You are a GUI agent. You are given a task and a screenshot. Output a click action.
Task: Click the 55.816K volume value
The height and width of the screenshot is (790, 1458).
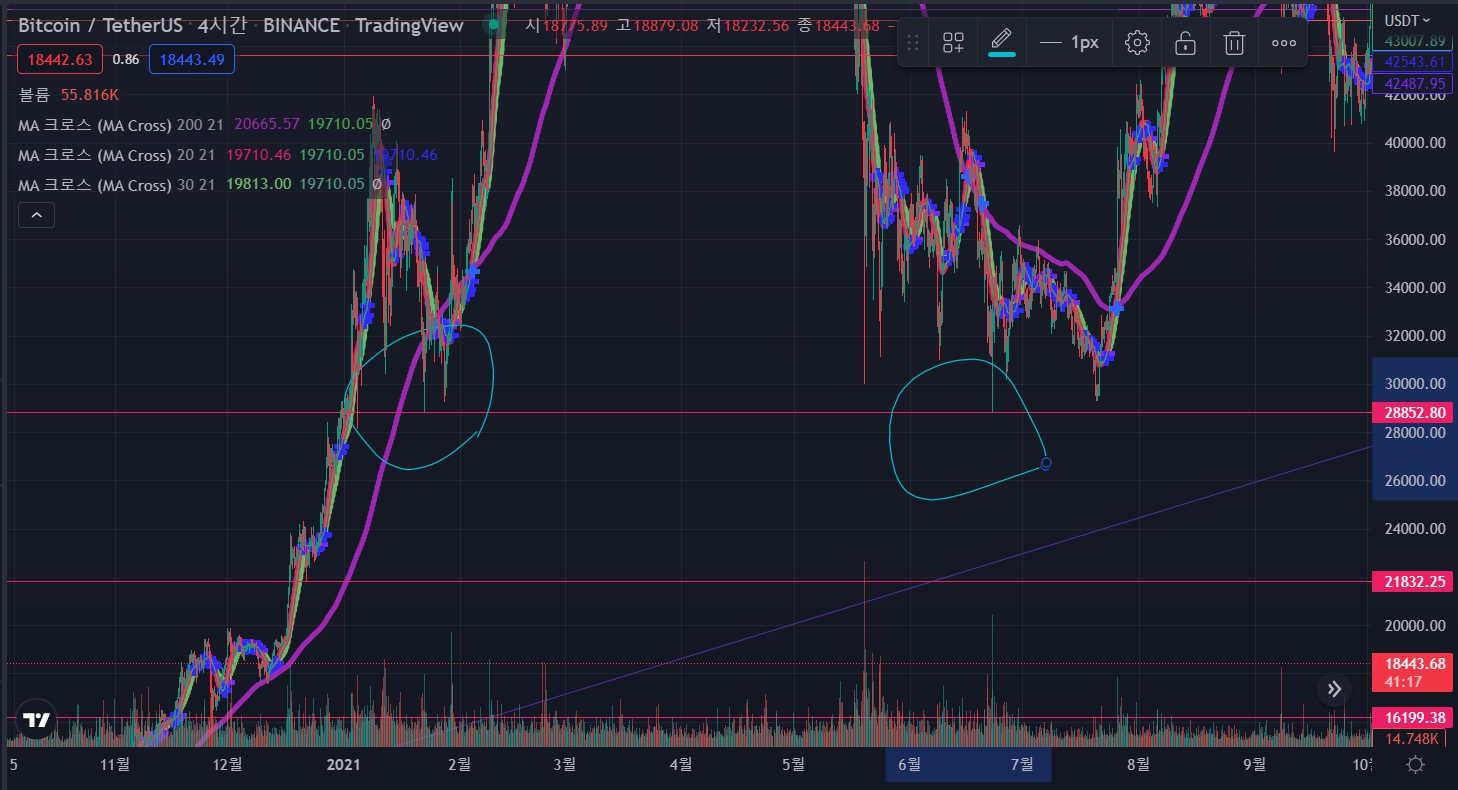tap(90, 95)
